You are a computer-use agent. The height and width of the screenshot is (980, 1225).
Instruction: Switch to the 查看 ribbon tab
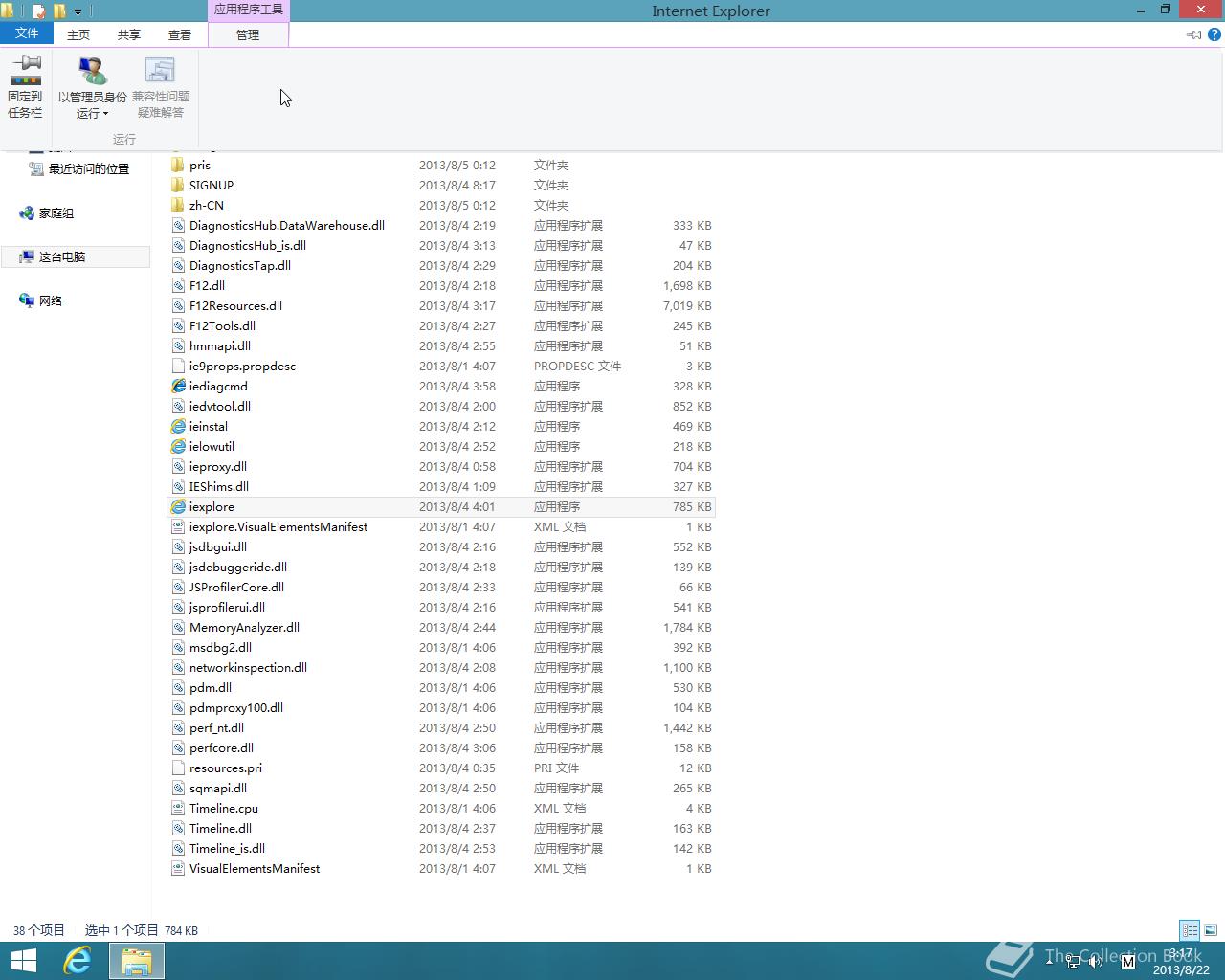(x=180, y=34)
